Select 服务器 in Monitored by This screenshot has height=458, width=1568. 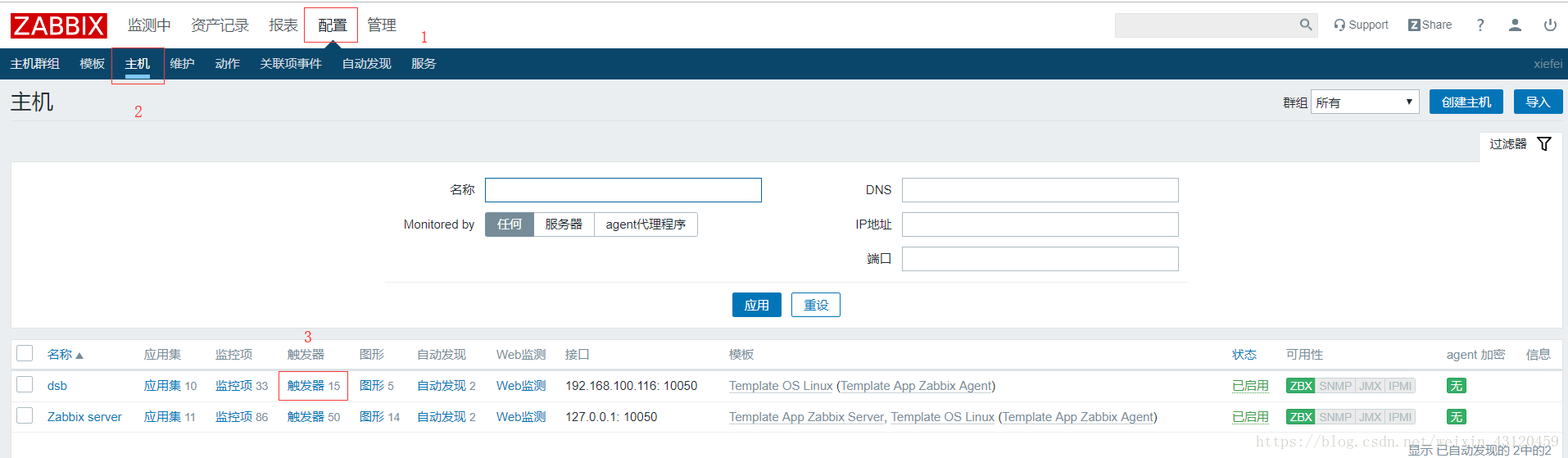tap(564, 224)
